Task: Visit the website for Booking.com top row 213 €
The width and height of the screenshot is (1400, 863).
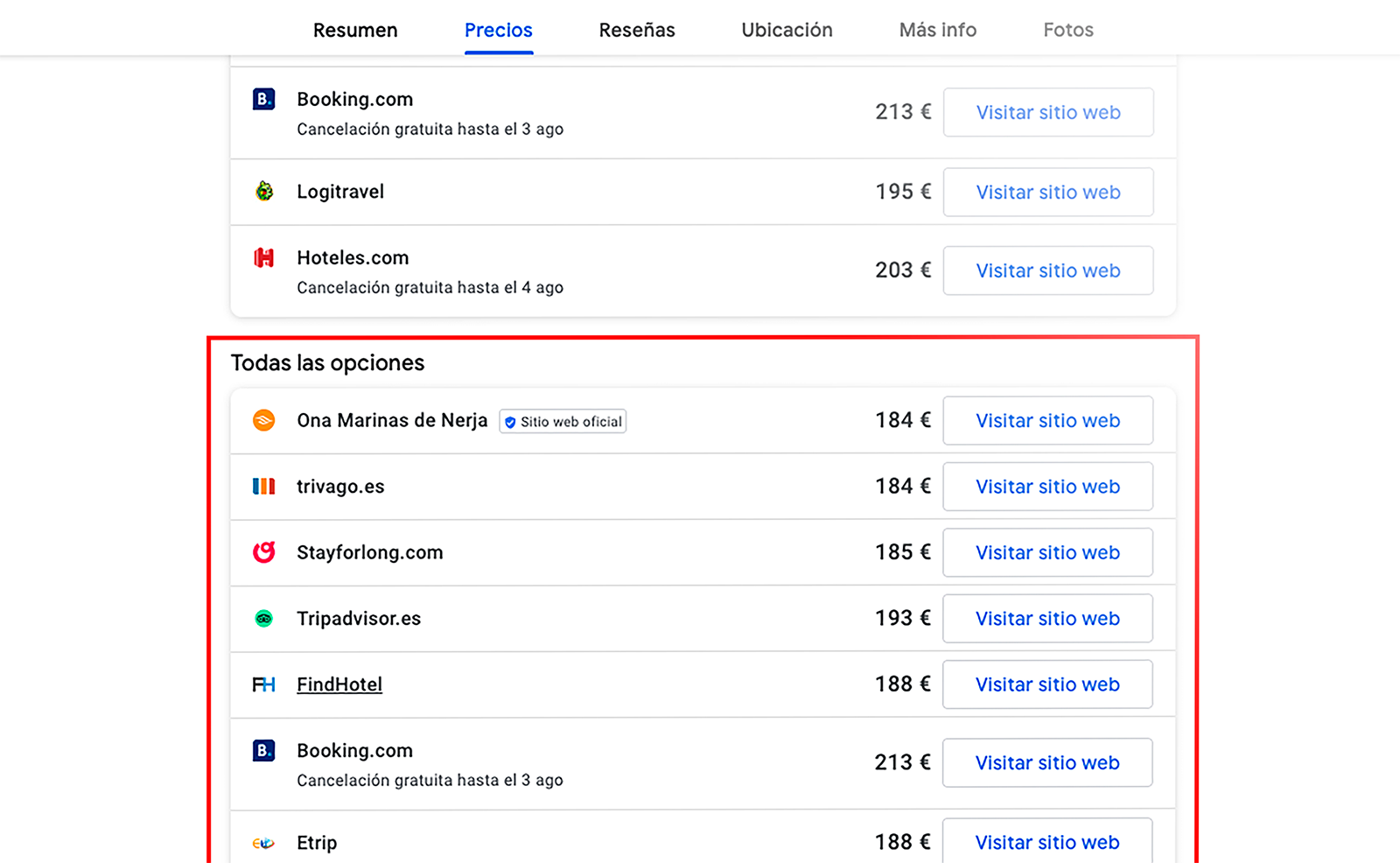Action: coord(1048,112)
